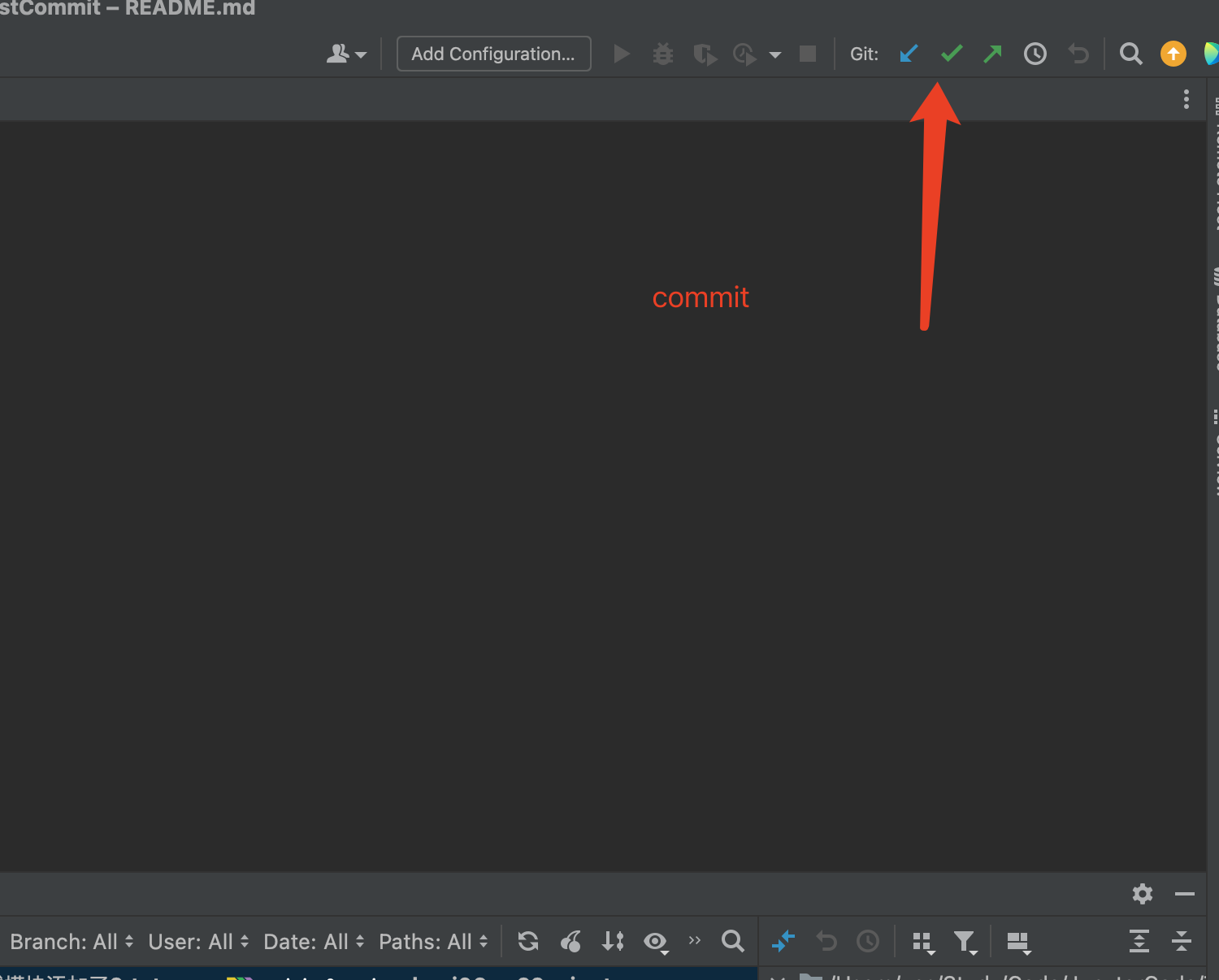The width and height of the screenshot is (1219, 980).
Task: Commit changes using the green checkmark icon
Action: [951, 54]
